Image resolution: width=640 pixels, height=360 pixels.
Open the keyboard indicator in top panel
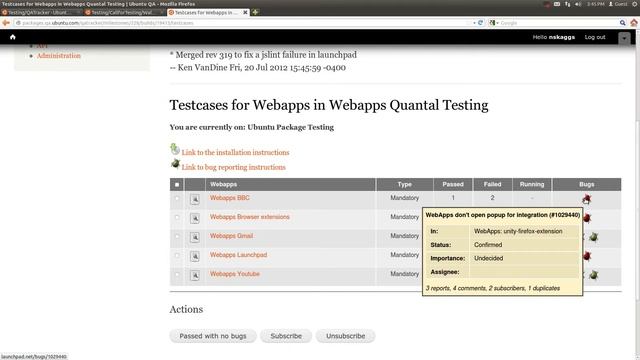click(x=557, y=4)
